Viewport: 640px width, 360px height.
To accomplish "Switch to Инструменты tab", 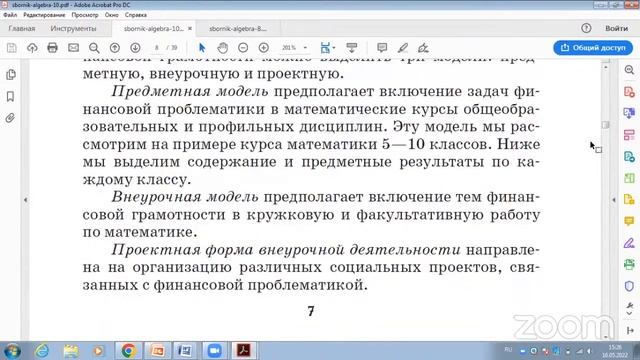I will click(73, 29).
